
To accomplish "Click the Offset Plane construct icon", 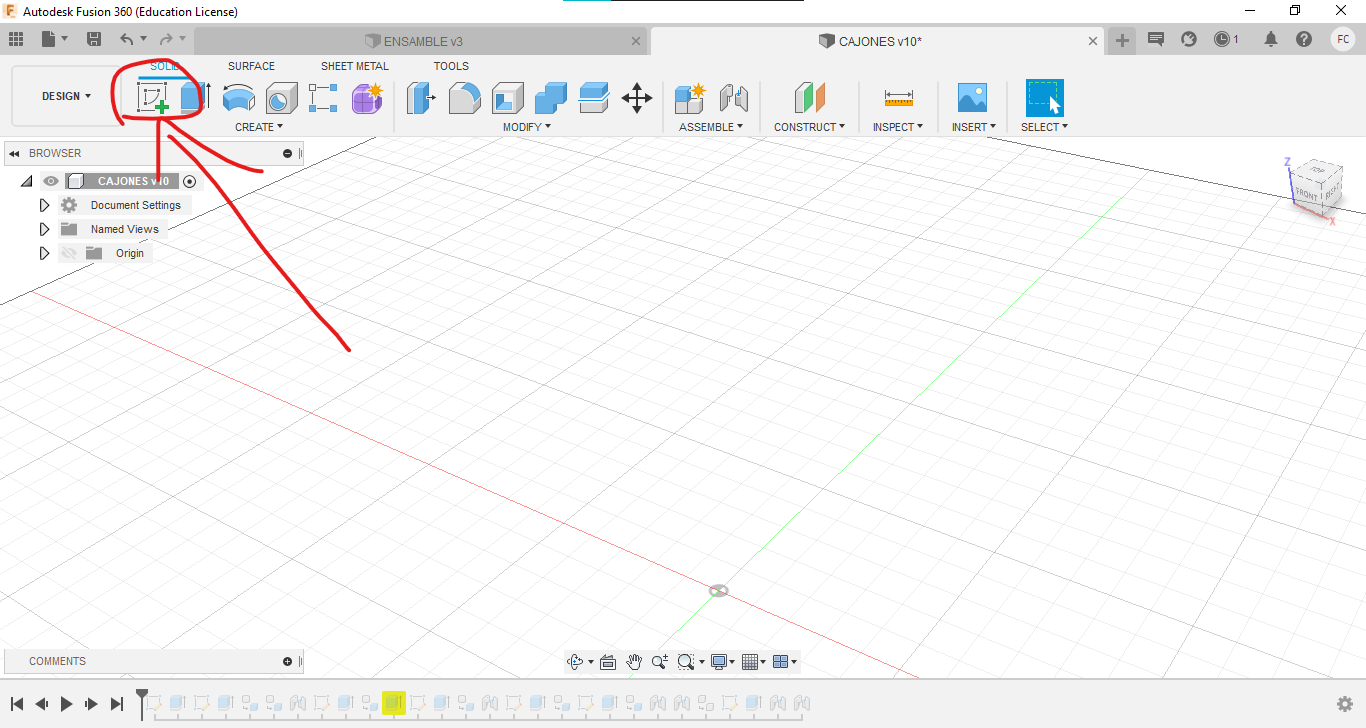I will click(810, 98).
